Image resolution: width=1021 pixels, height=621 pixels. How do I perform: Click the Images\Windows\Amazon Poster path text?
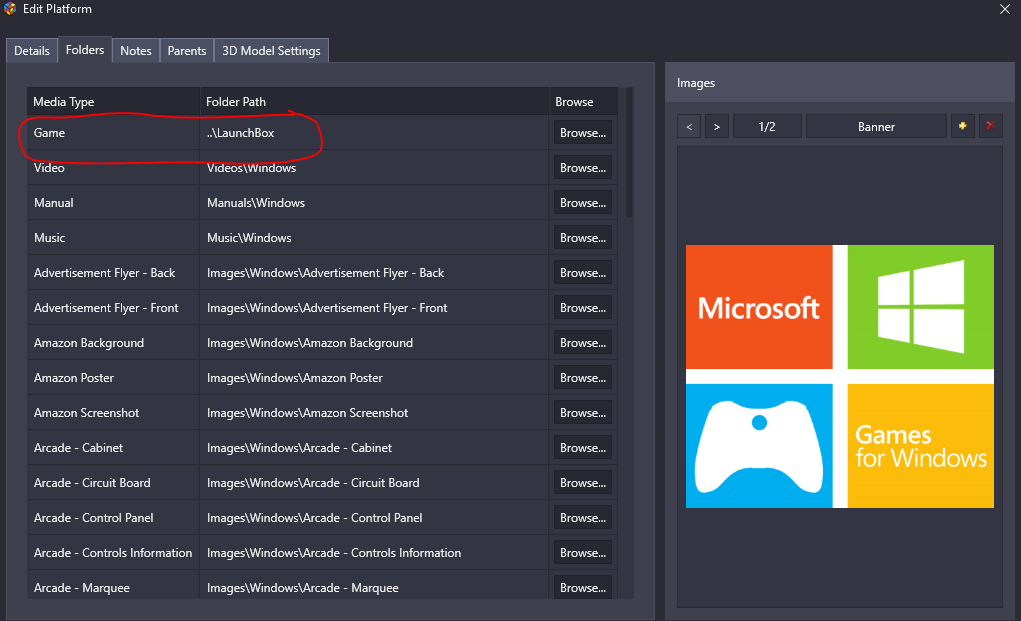pyautogui.click(x=295, y=378)
